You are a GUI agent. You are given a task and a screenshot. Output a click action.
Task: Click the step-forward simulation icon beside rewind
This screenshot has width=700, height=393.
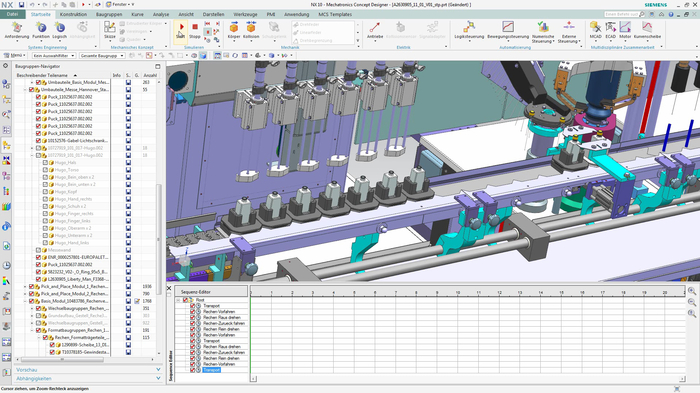pos(217,24)
